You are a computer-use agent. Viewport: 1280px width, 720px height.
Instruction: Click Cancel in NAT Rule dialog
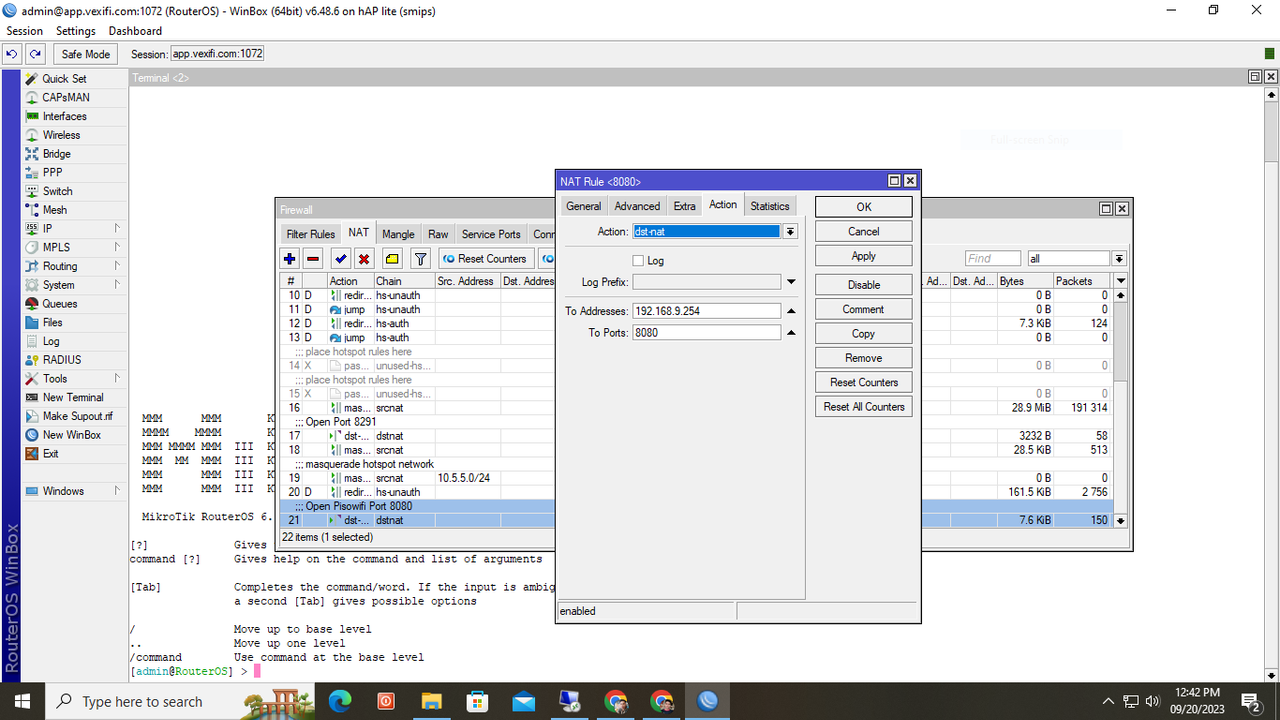click(864, 231)
